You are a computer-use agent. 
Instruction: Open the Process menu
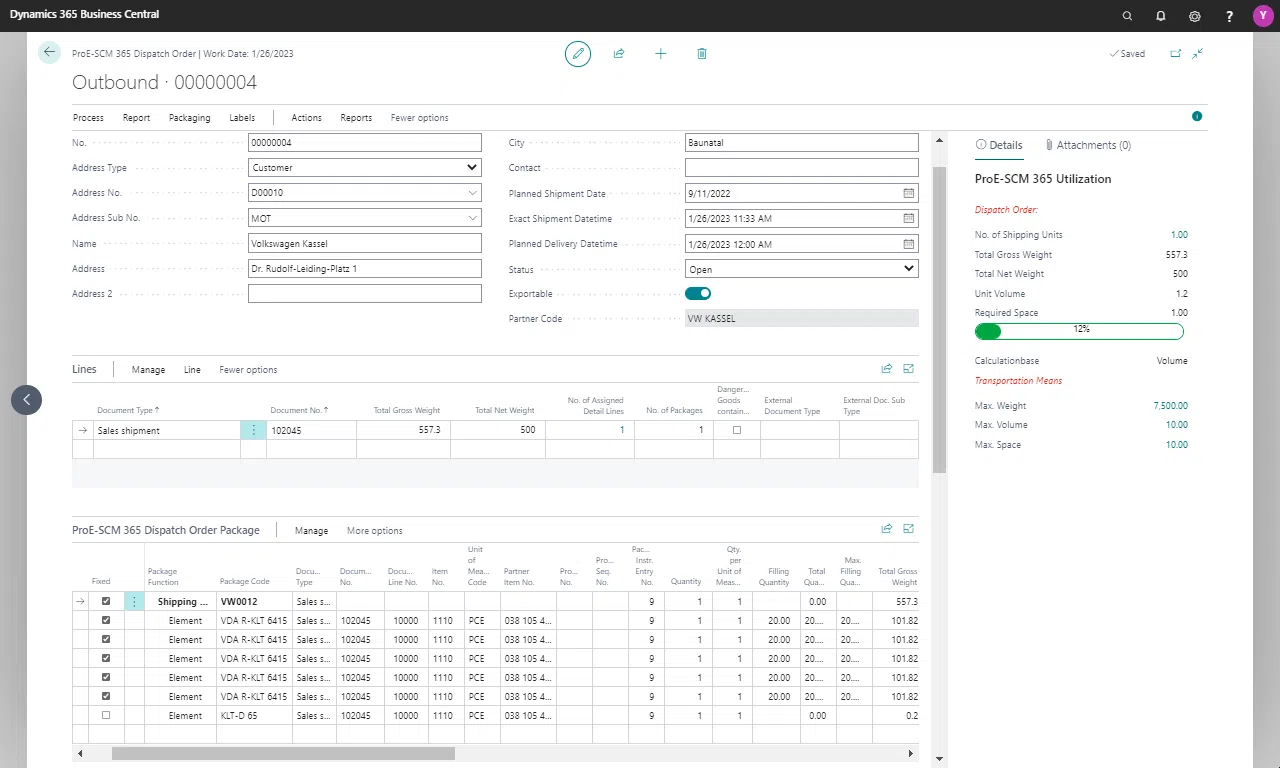coord(88,118)
